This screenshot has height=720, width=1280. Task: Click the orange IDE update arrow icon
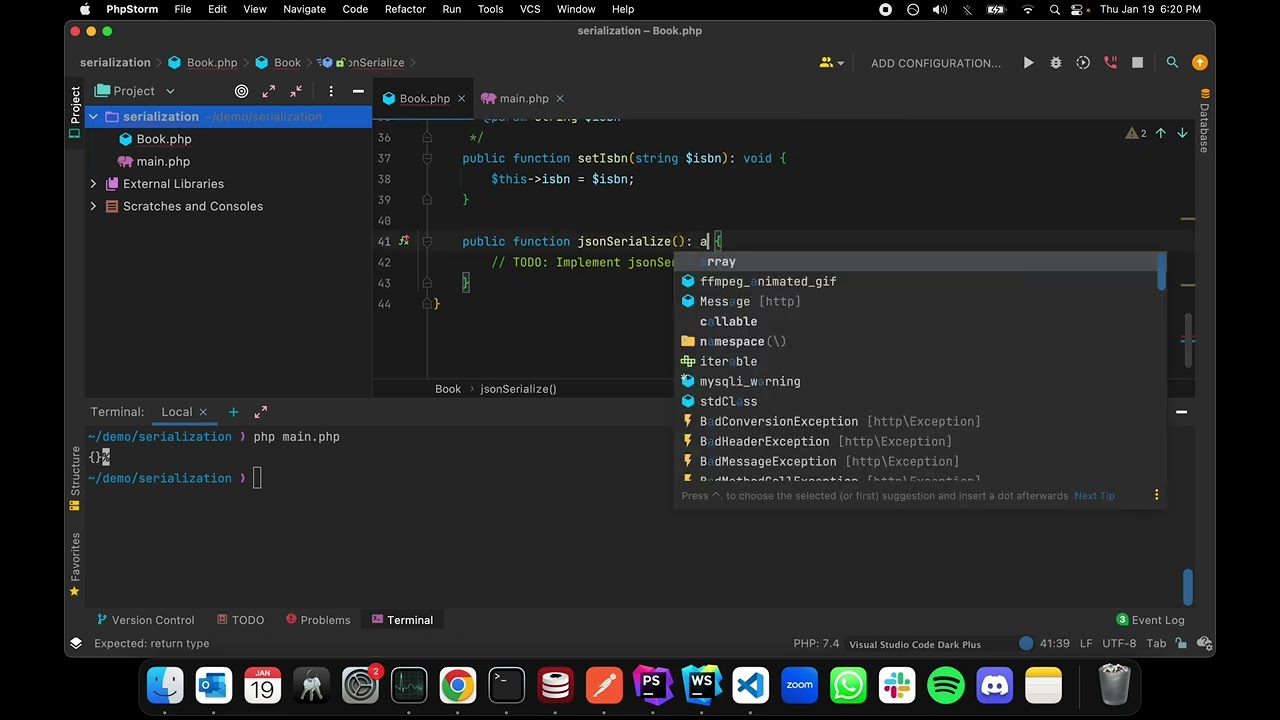tap(1200, 63)
